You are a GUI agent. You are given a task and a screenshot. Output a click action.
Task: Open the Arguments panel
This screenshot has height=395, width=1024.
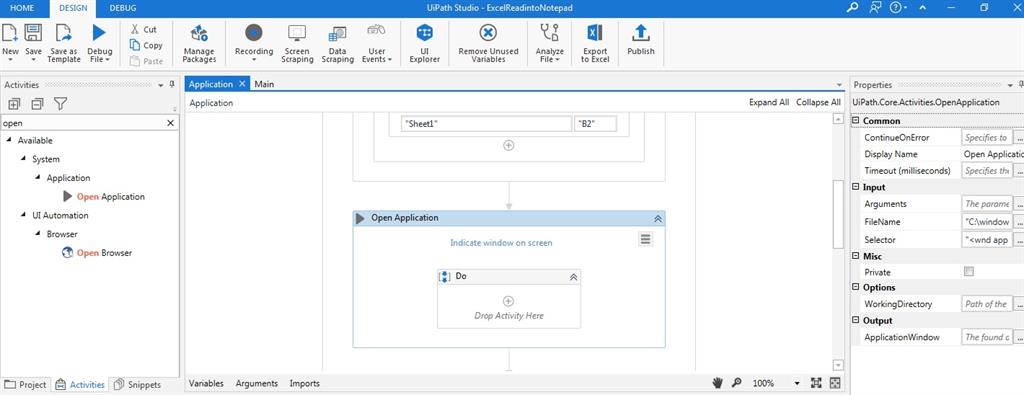tap(257, 383)
